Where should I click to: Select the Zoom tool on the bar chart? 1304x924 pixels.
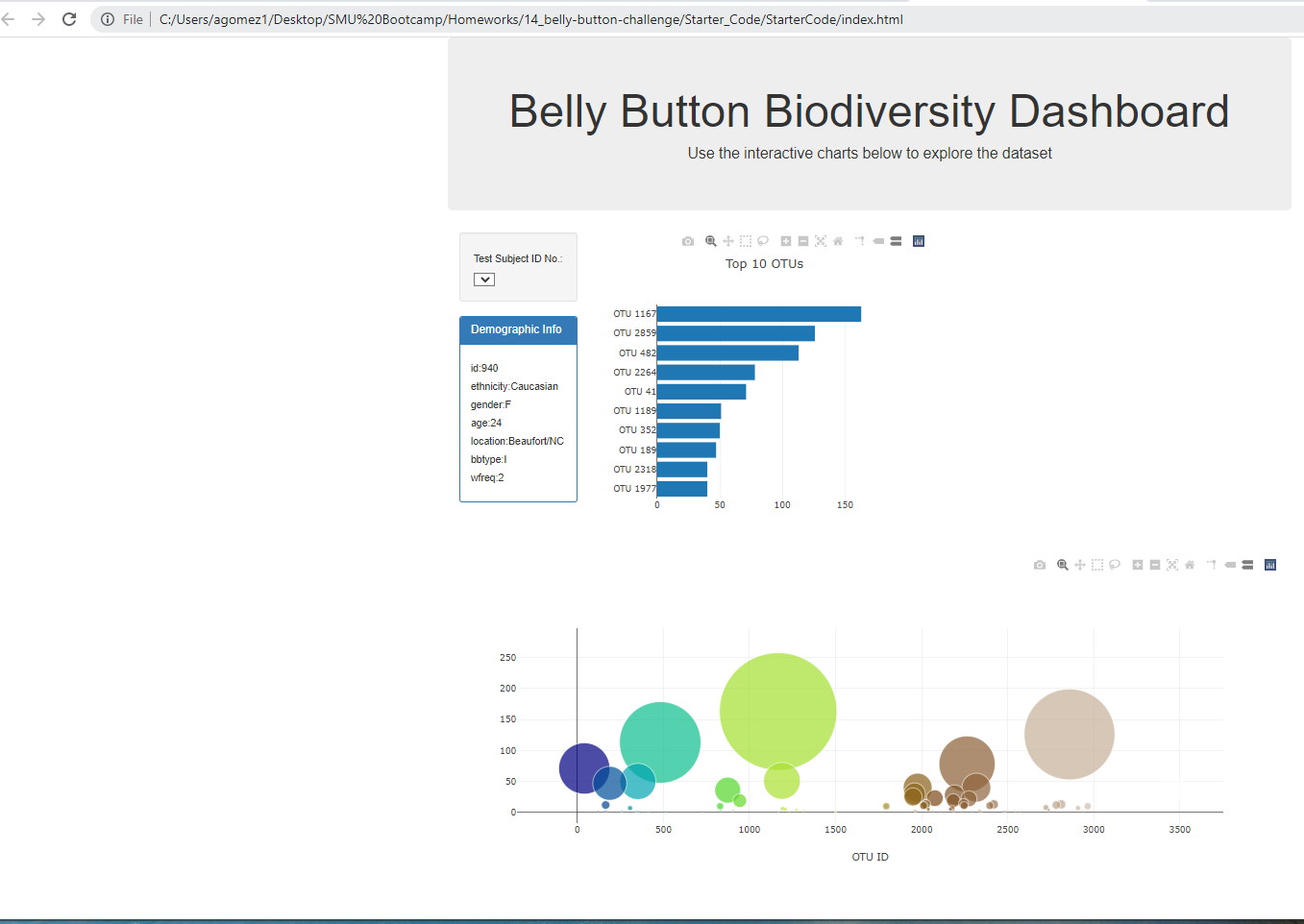click(x=711, y=240)
